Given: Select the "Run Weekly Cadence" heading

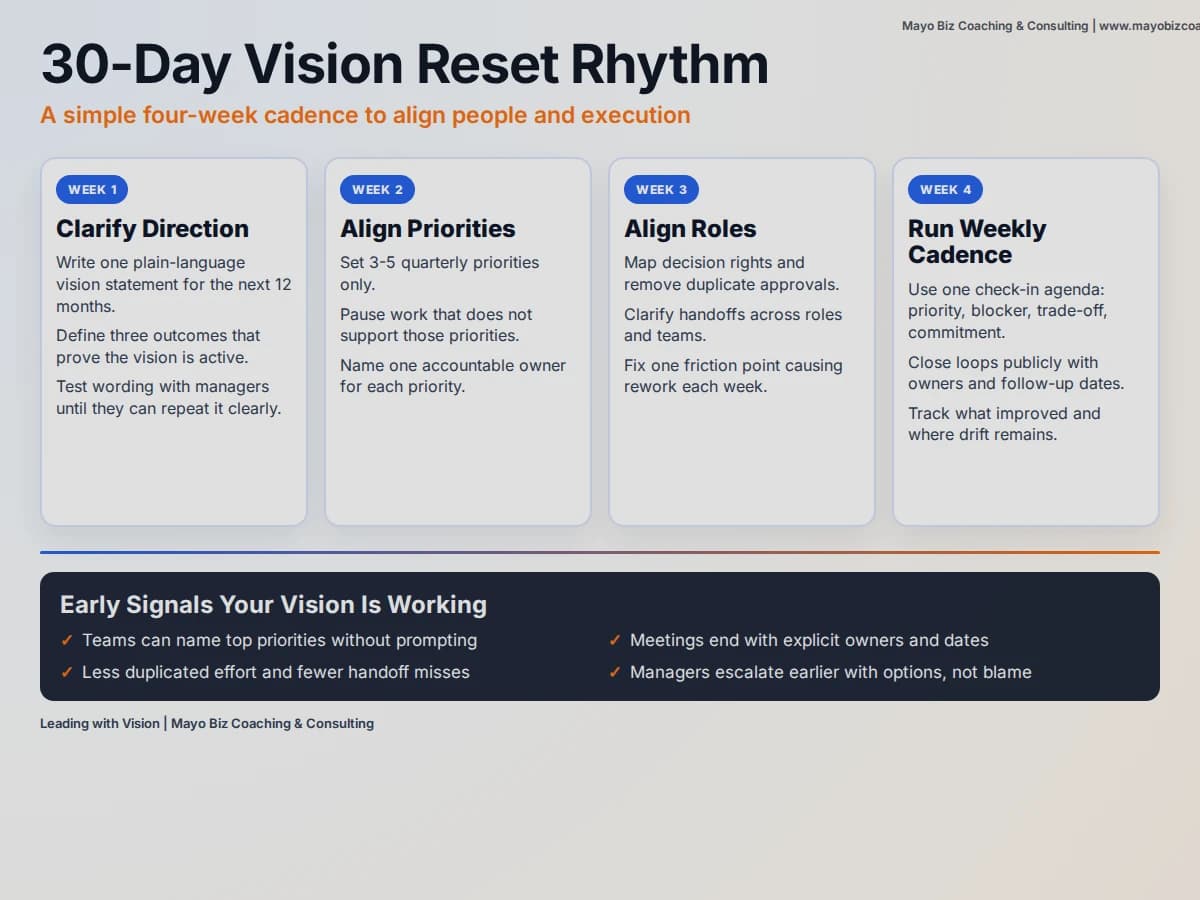Looking at the screenshot, I should (977, 241).
